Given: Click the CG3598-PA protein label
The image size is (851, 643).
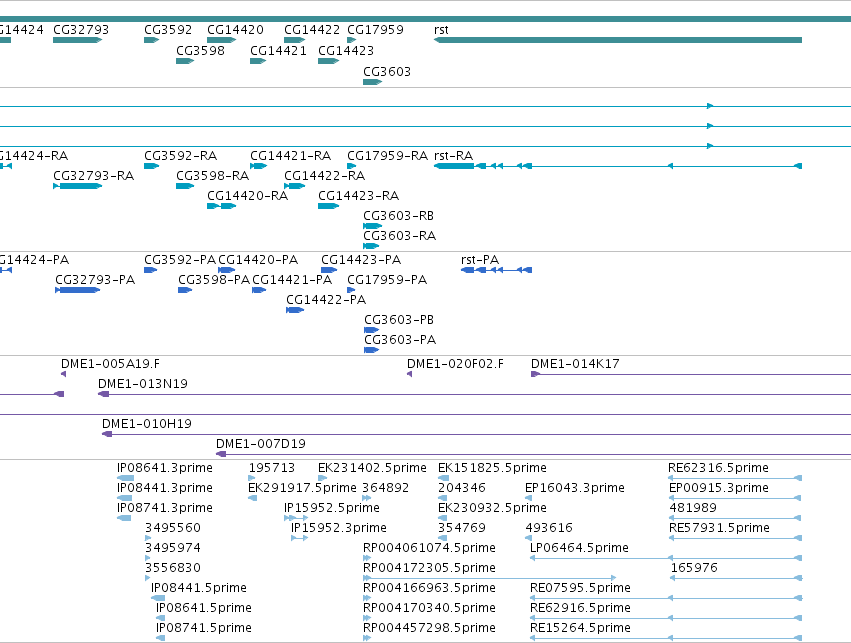Looking at the screenshot, I should tap(214, 280).
